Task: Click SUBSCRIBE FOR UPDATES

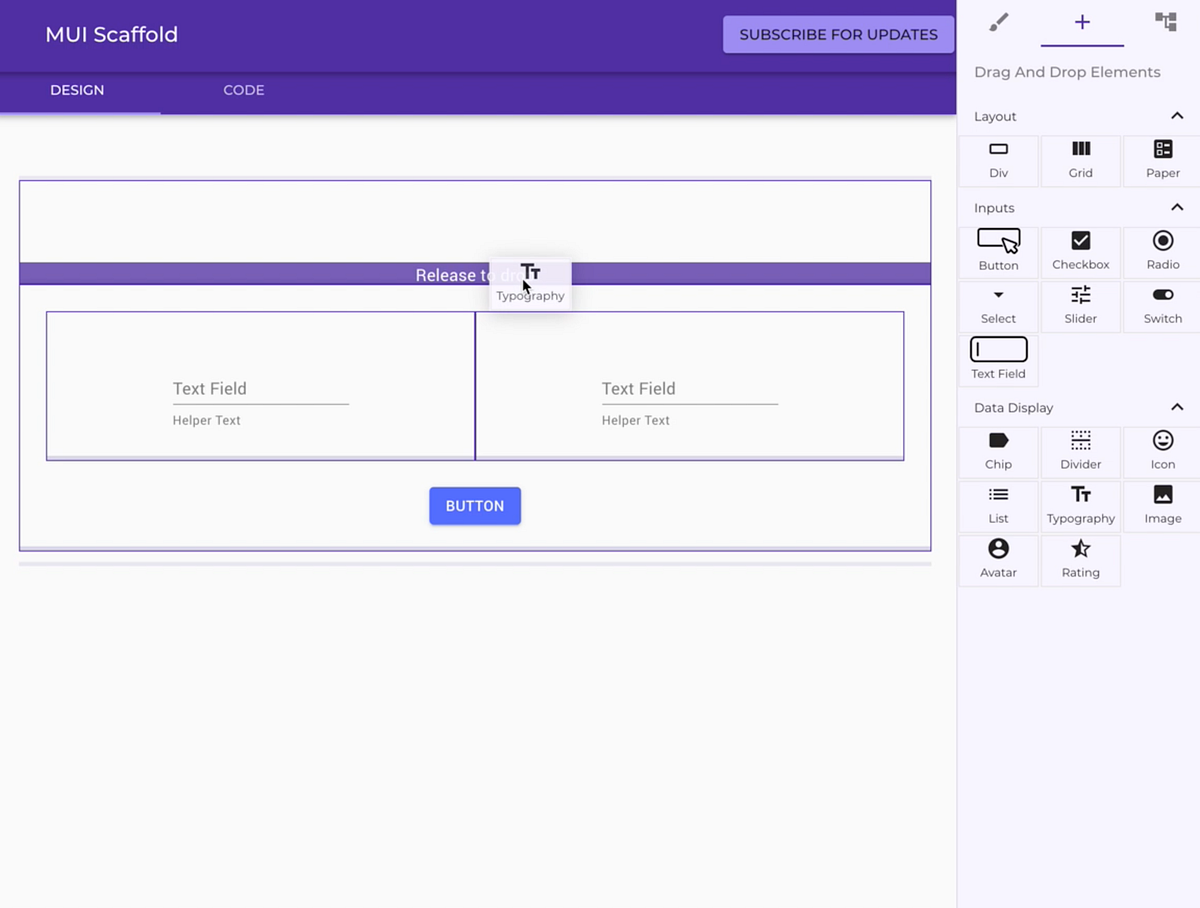Action: [x=838, y=34]
